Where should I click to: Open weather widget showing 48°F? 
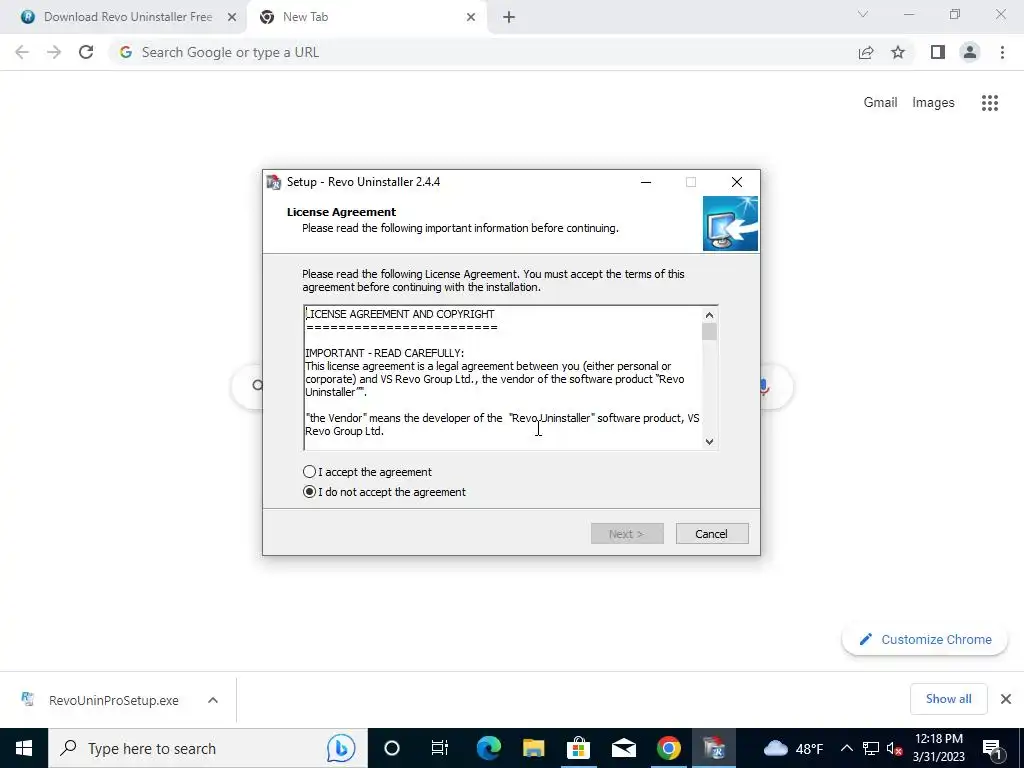point(793,748)
